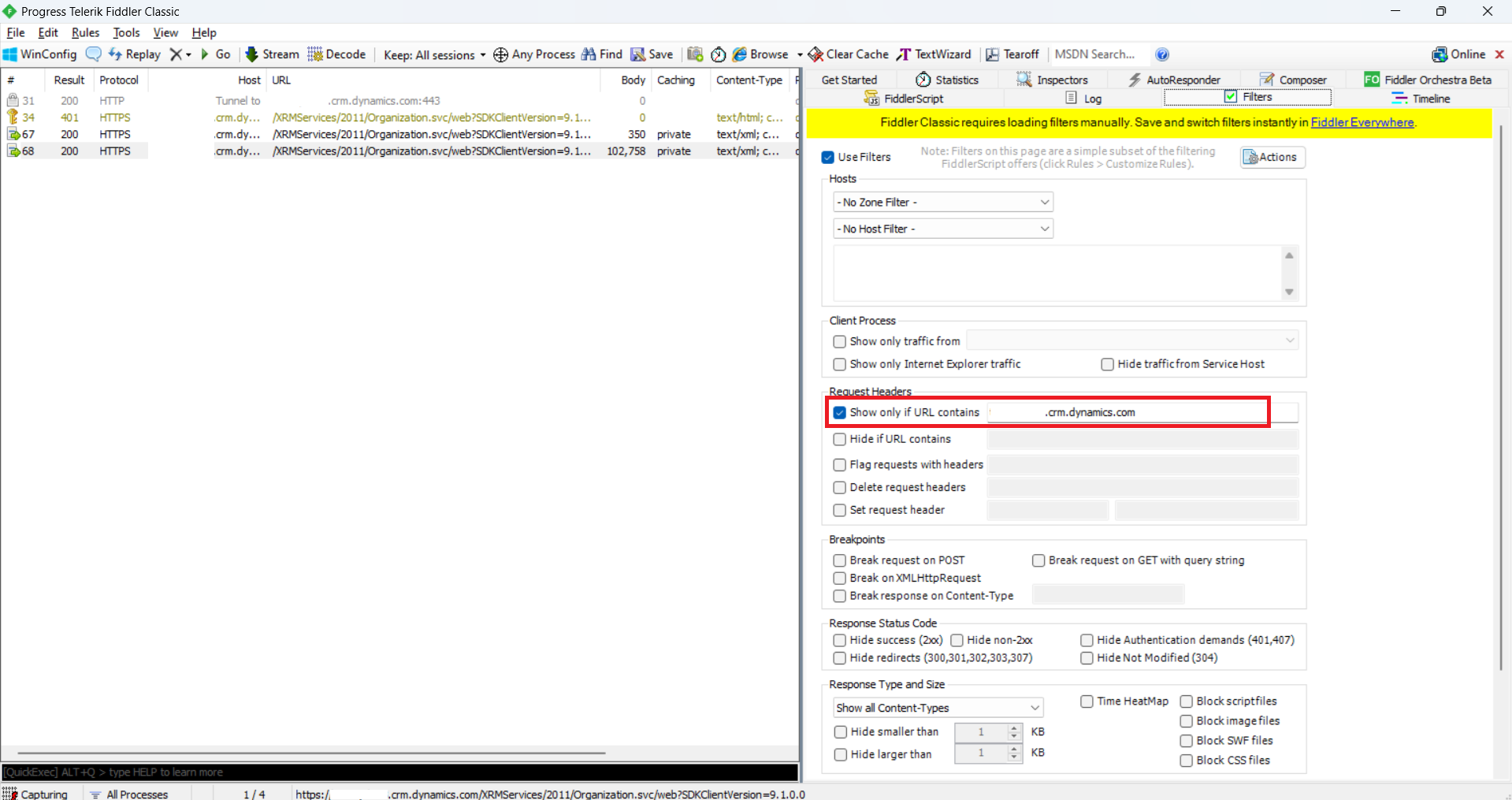Uncheck the Use Filters checkbox
Screen dimensions: 1512x800
coord(827,157)
